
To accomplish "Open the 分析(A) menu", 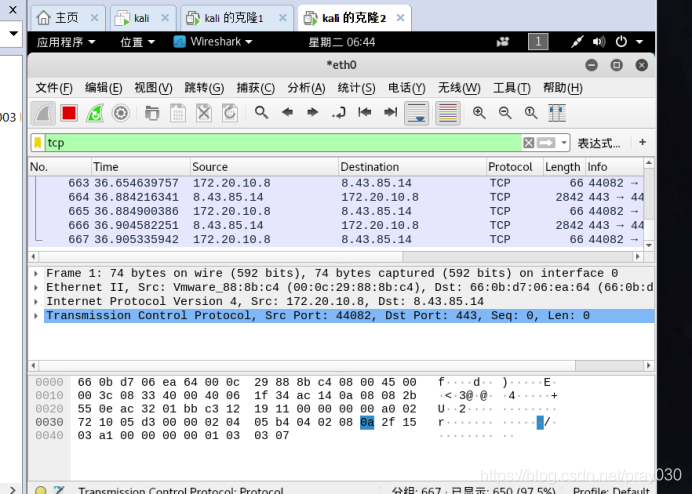I will click(306, 88).
